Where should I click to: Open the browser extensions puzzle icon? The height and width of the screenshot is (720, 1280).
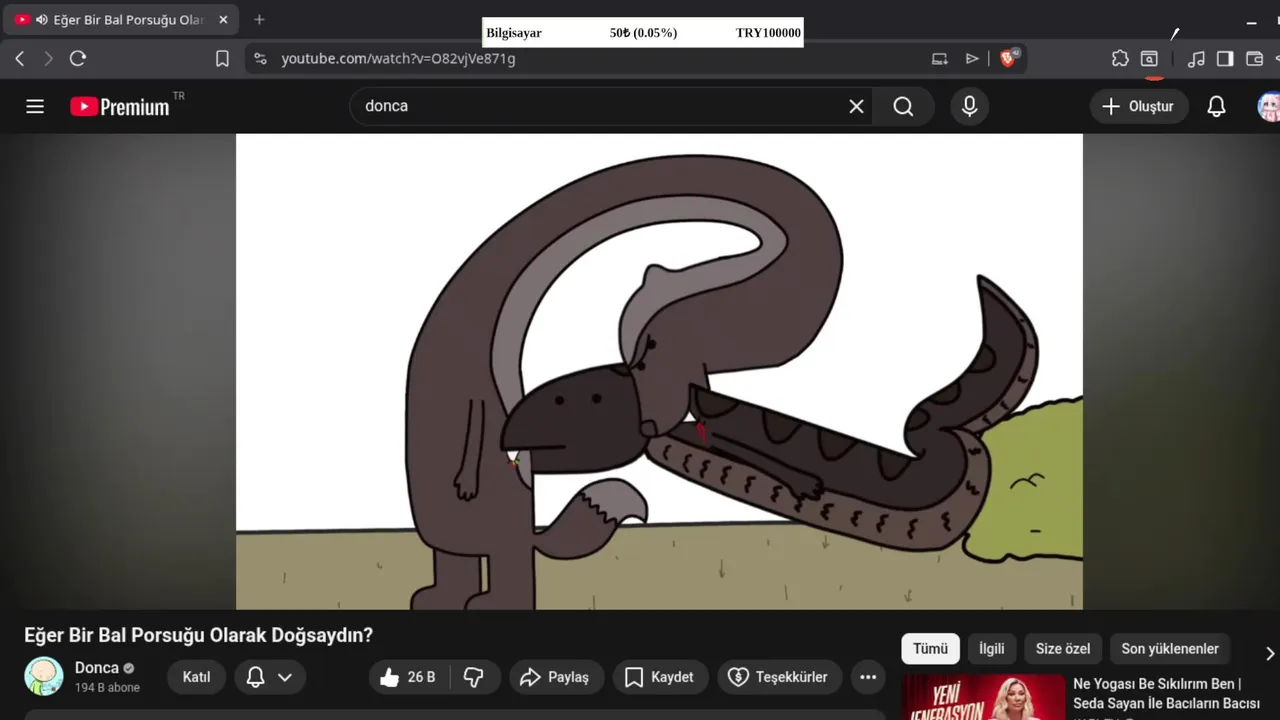tap(1120, 59)
